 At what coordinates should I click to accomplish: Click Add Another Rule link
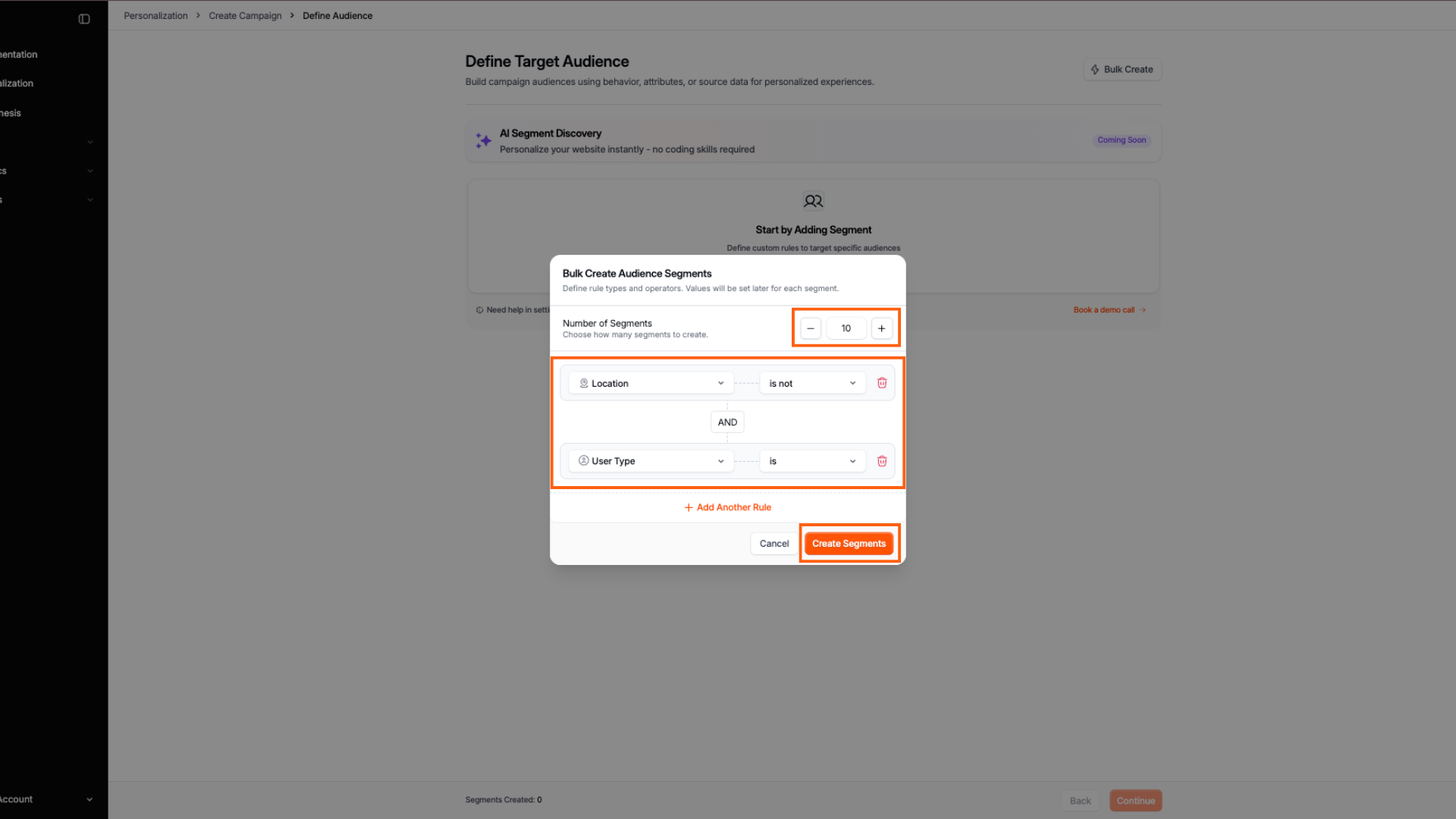click(727, 507)
